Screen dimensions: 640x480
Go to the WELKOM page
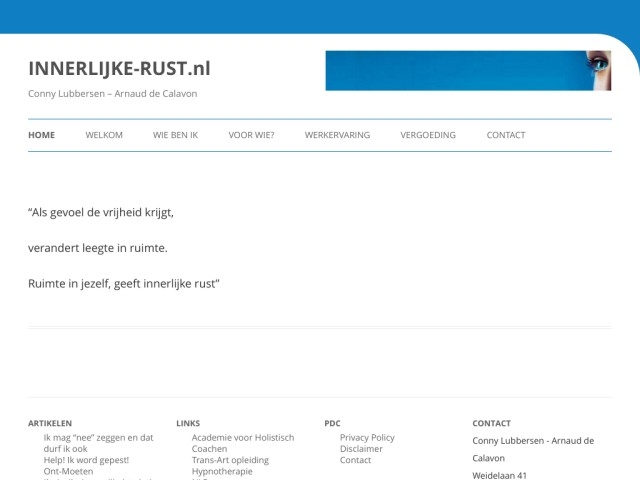pos(104,135)
